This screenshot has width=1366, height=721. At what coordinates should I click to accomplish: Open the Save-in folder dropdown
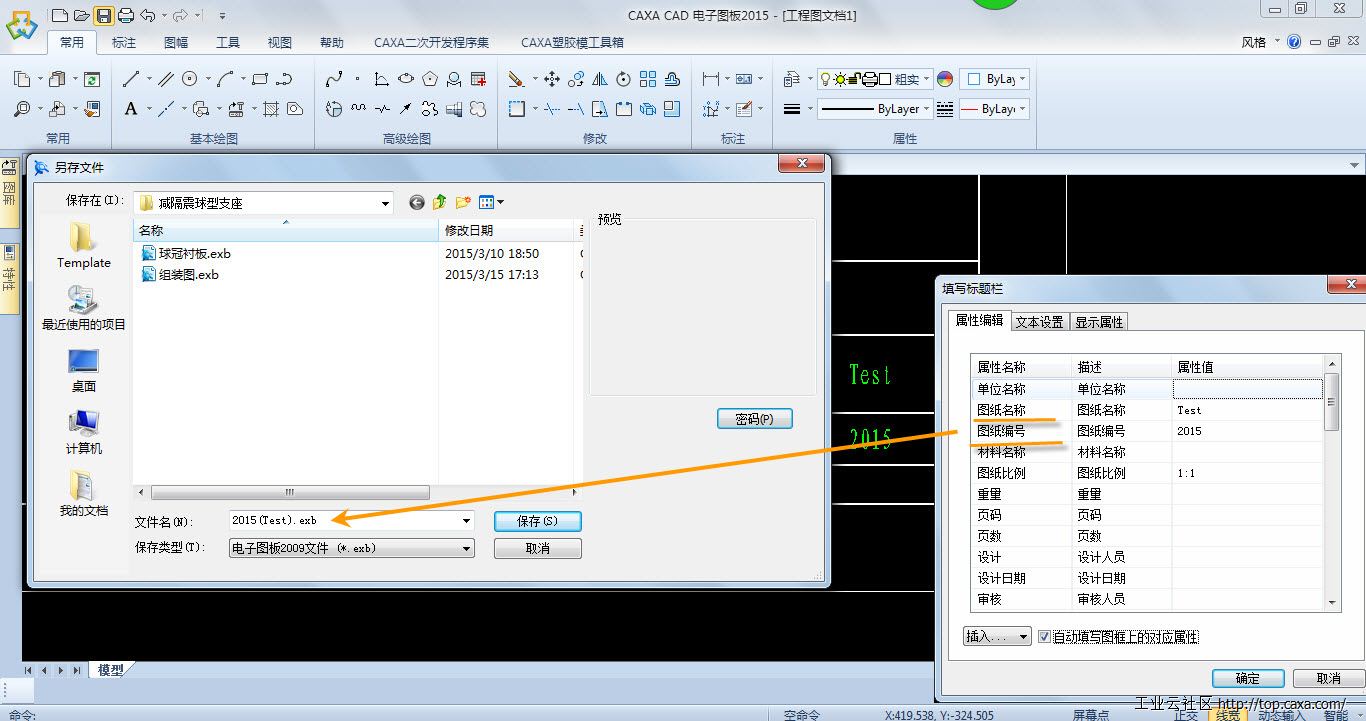385,203
